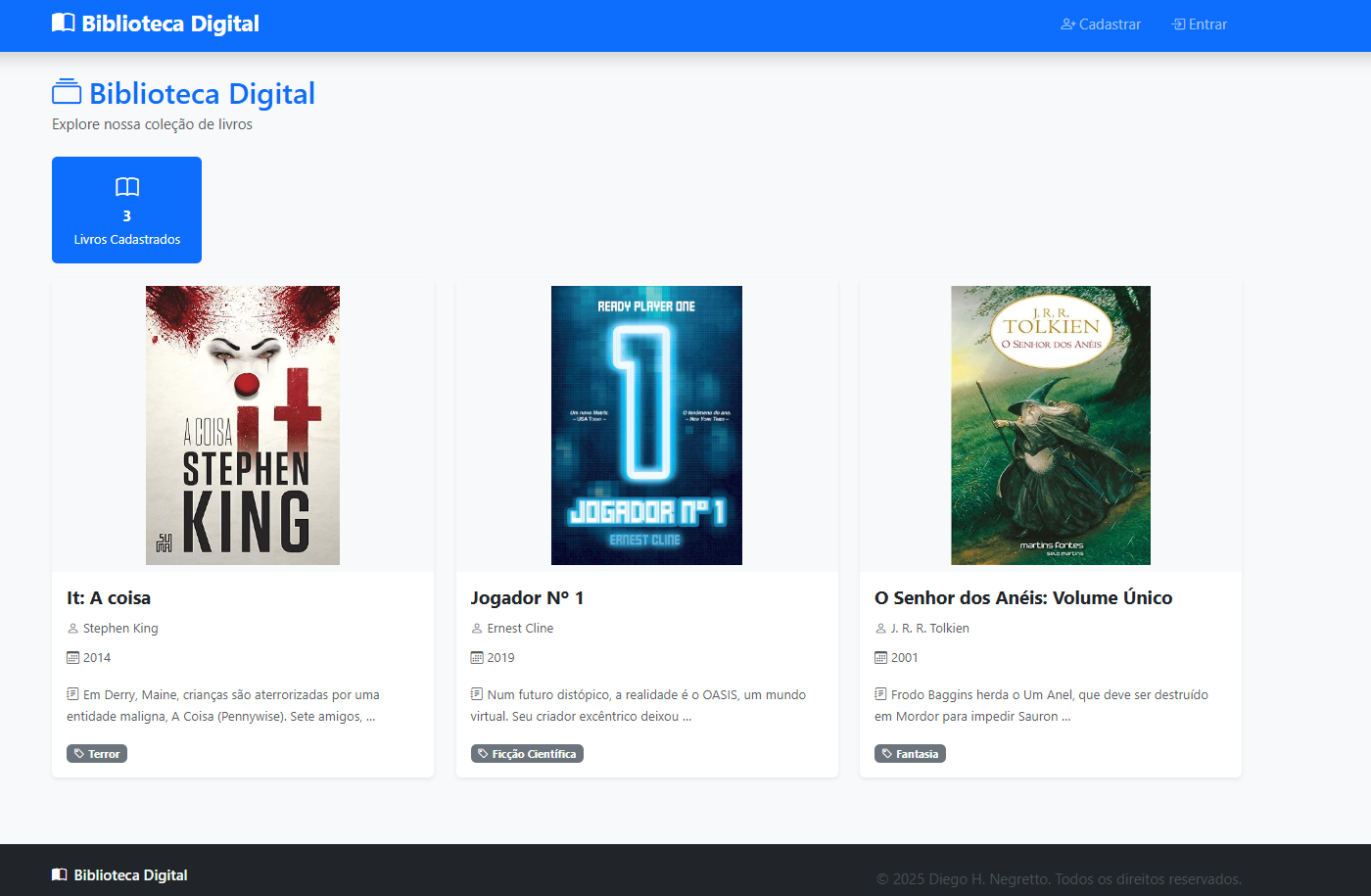The width and height of the screenshot is (1371, 896).
Task: Click the description starting 'Em Derry, Maine'
Action: tap(223, 706)
